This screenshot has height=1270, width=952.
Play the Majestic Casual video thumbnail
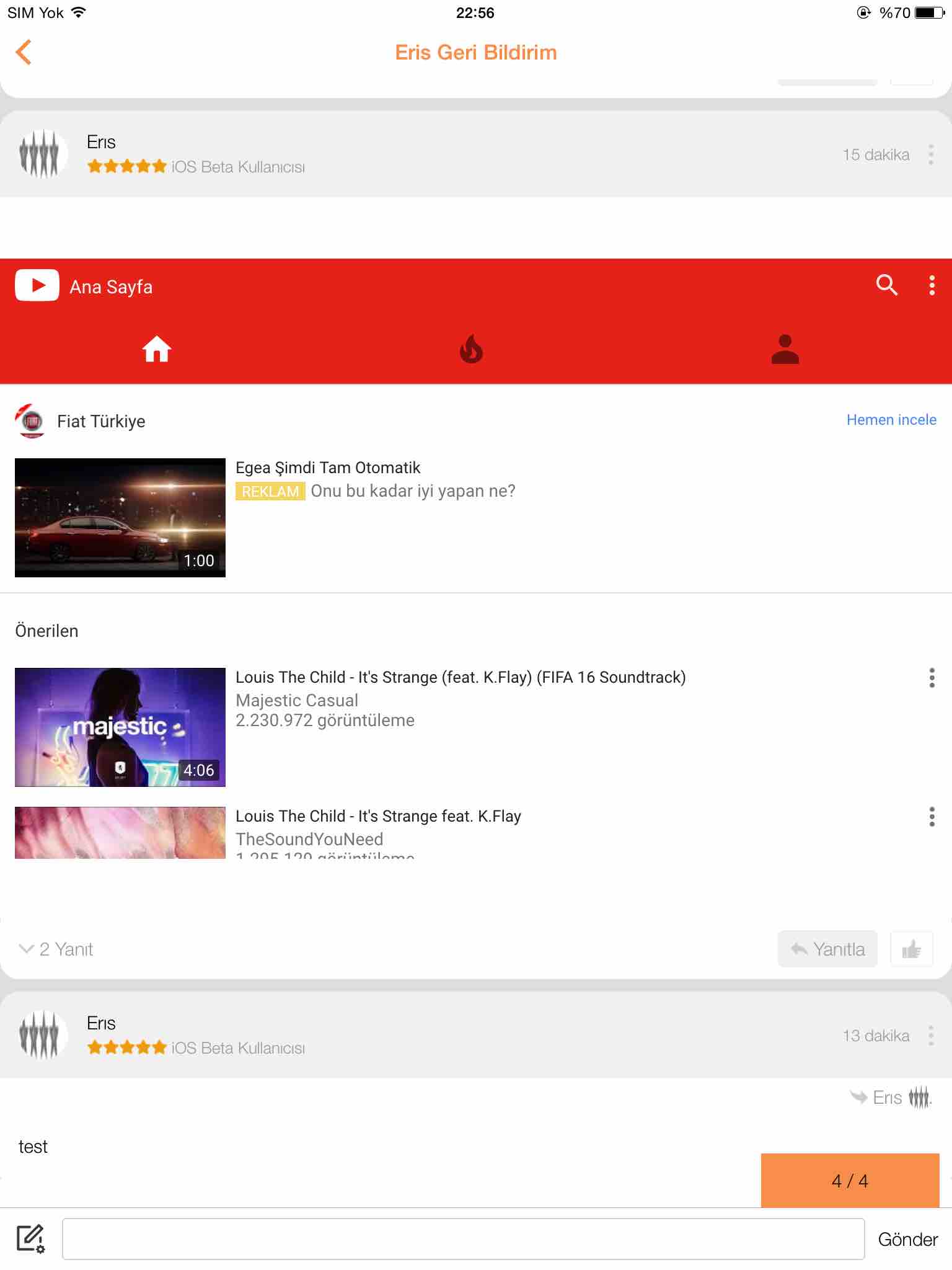pyautogui.click(x=120, y=727)
